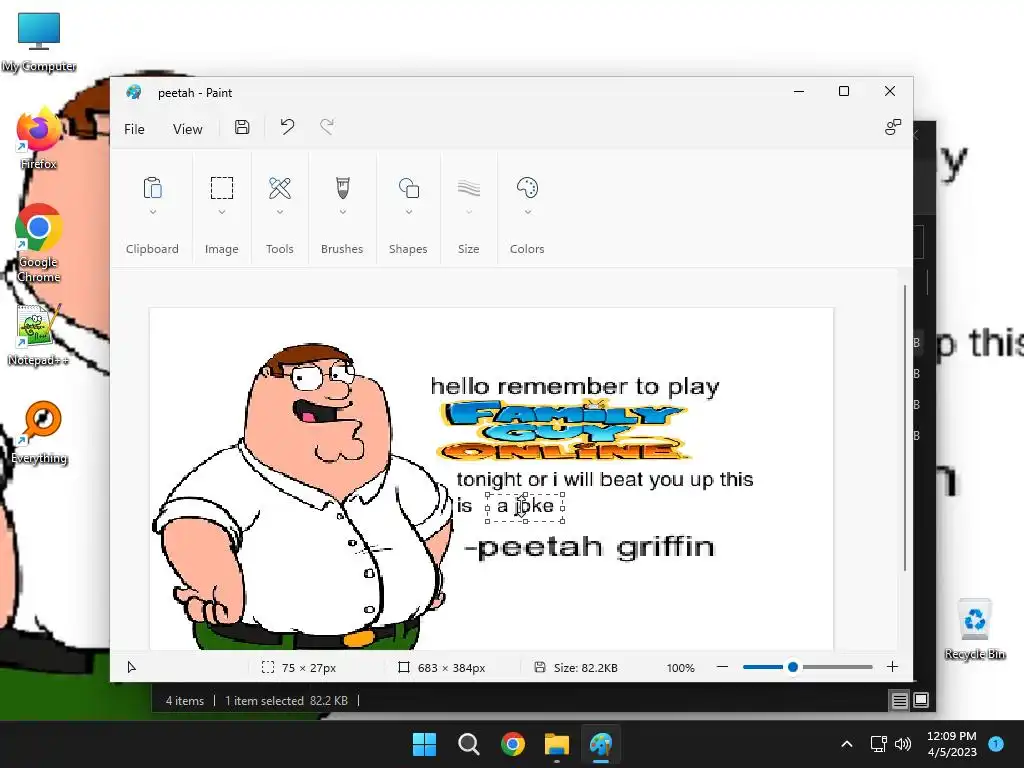Expand the Colors dropdown chevron
The image size is (1024, 768).
(x=528, y=212)
